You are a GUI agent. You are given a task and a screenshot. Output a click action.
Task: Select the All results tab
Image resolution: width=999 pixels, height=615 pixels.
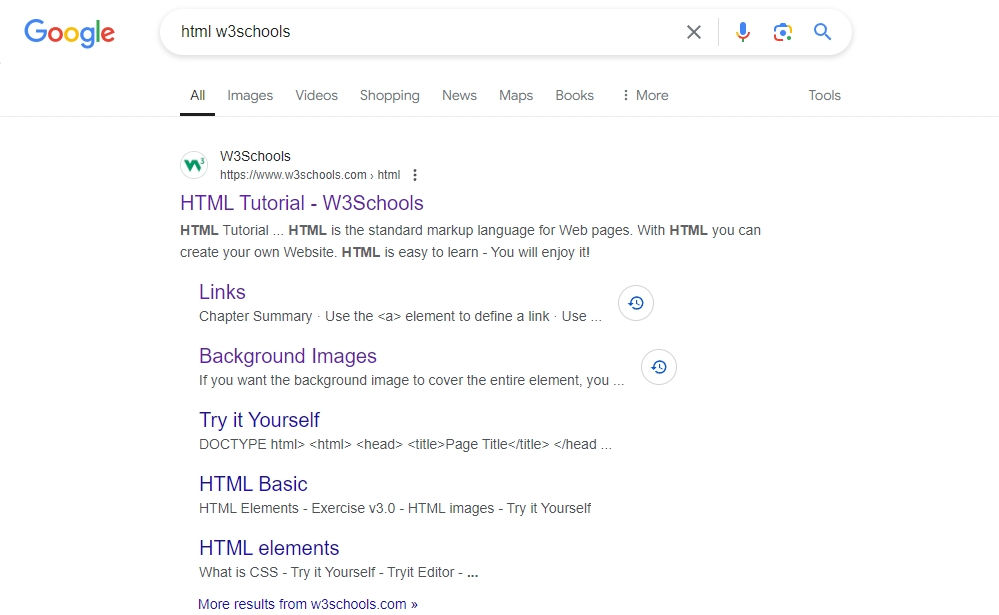pyautogui.click(x=198, y=96)
